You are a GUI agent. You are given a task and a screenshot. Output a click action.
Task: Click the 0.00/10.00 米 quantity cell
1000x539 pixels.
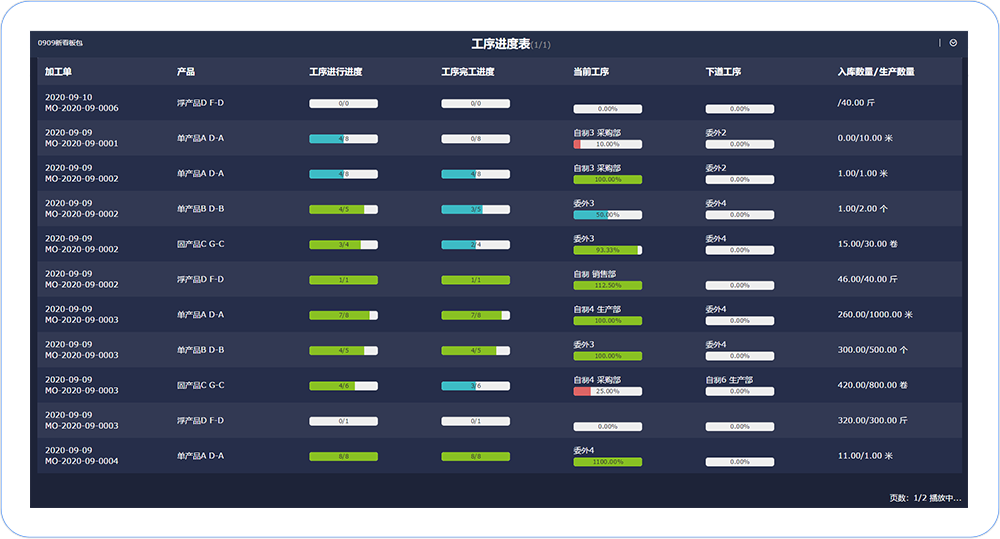(x=865, y=138)
